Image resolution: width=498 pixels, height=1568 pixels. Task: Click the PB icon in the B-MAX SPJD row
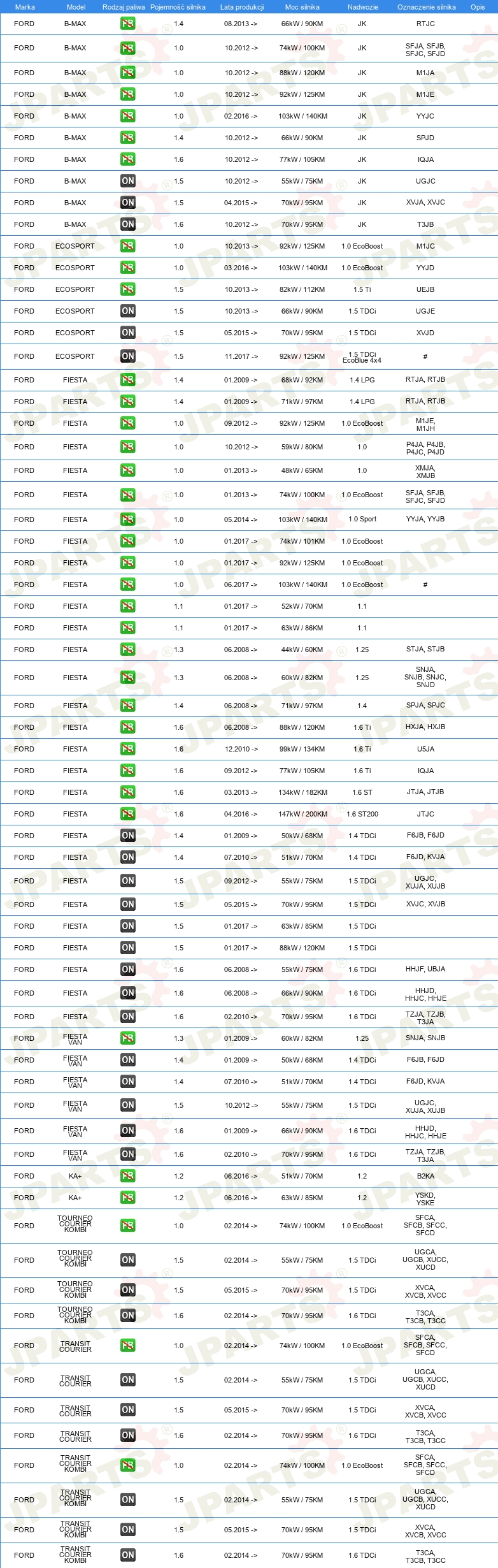(x=127, y=138)
